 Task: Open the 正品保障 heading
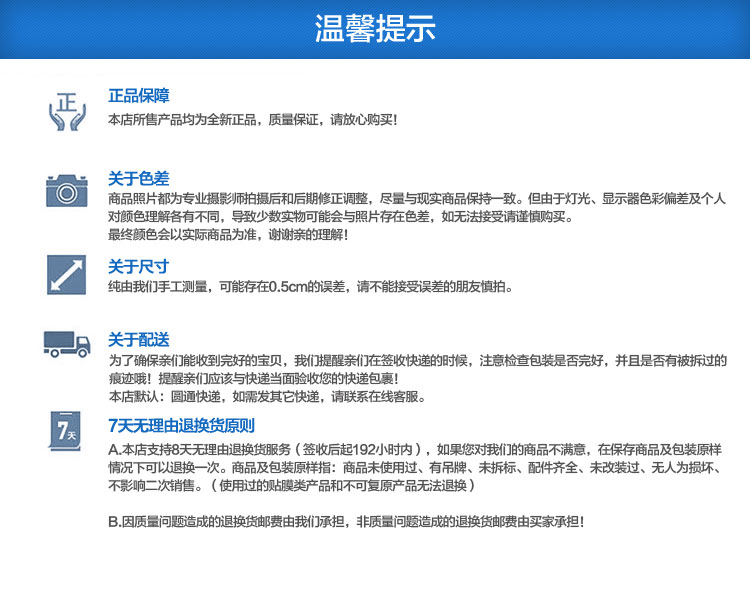coord(139,96)
